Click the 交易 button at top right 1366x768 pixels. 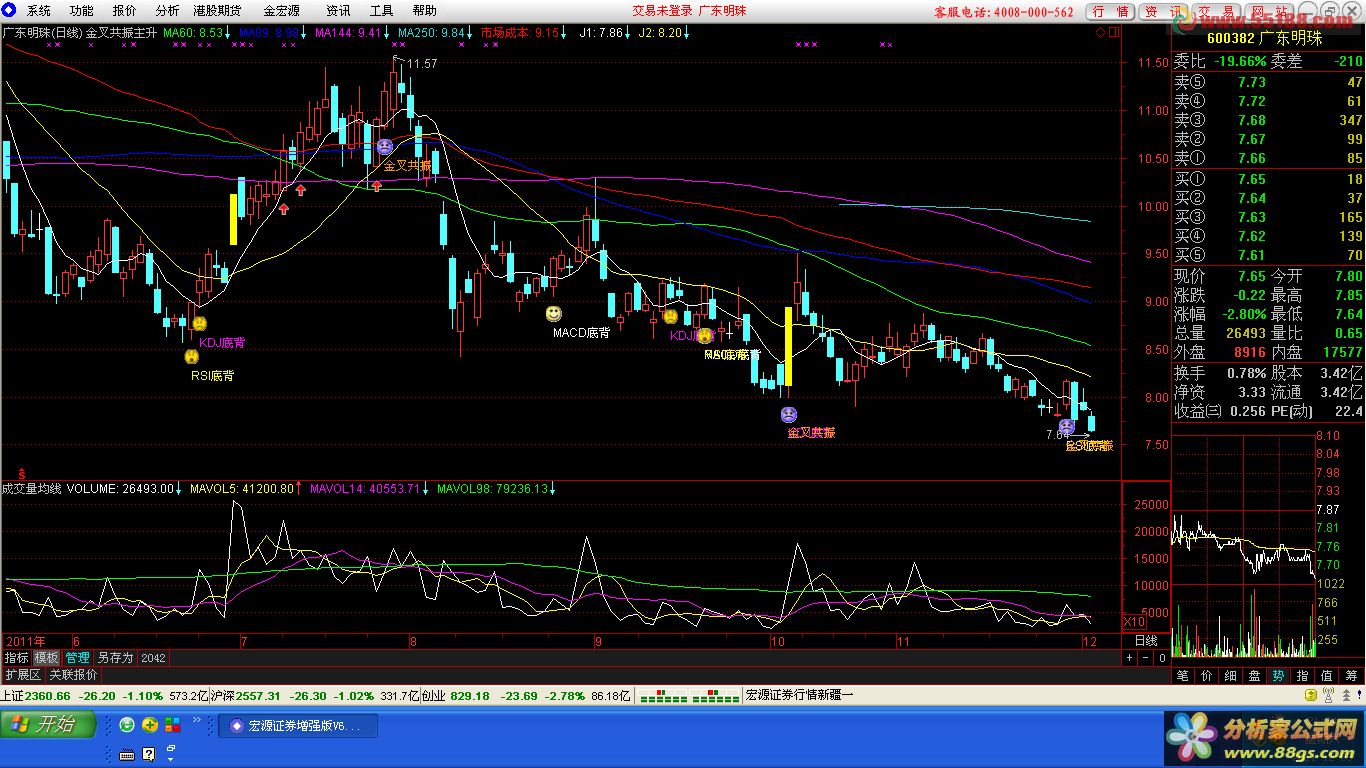(x=1216, y=11)
